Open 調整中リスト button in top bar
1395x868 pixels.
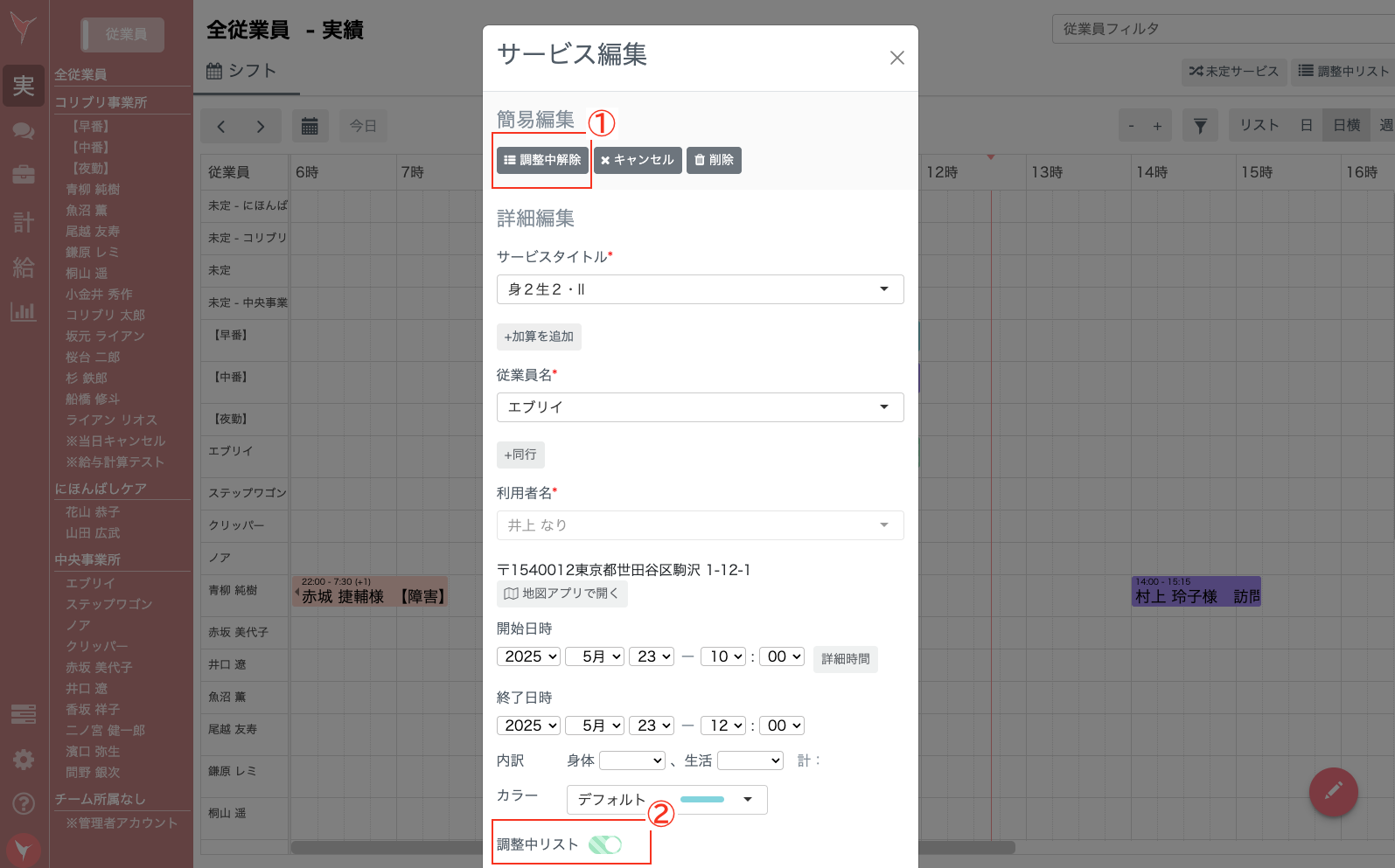point(1343,72)
